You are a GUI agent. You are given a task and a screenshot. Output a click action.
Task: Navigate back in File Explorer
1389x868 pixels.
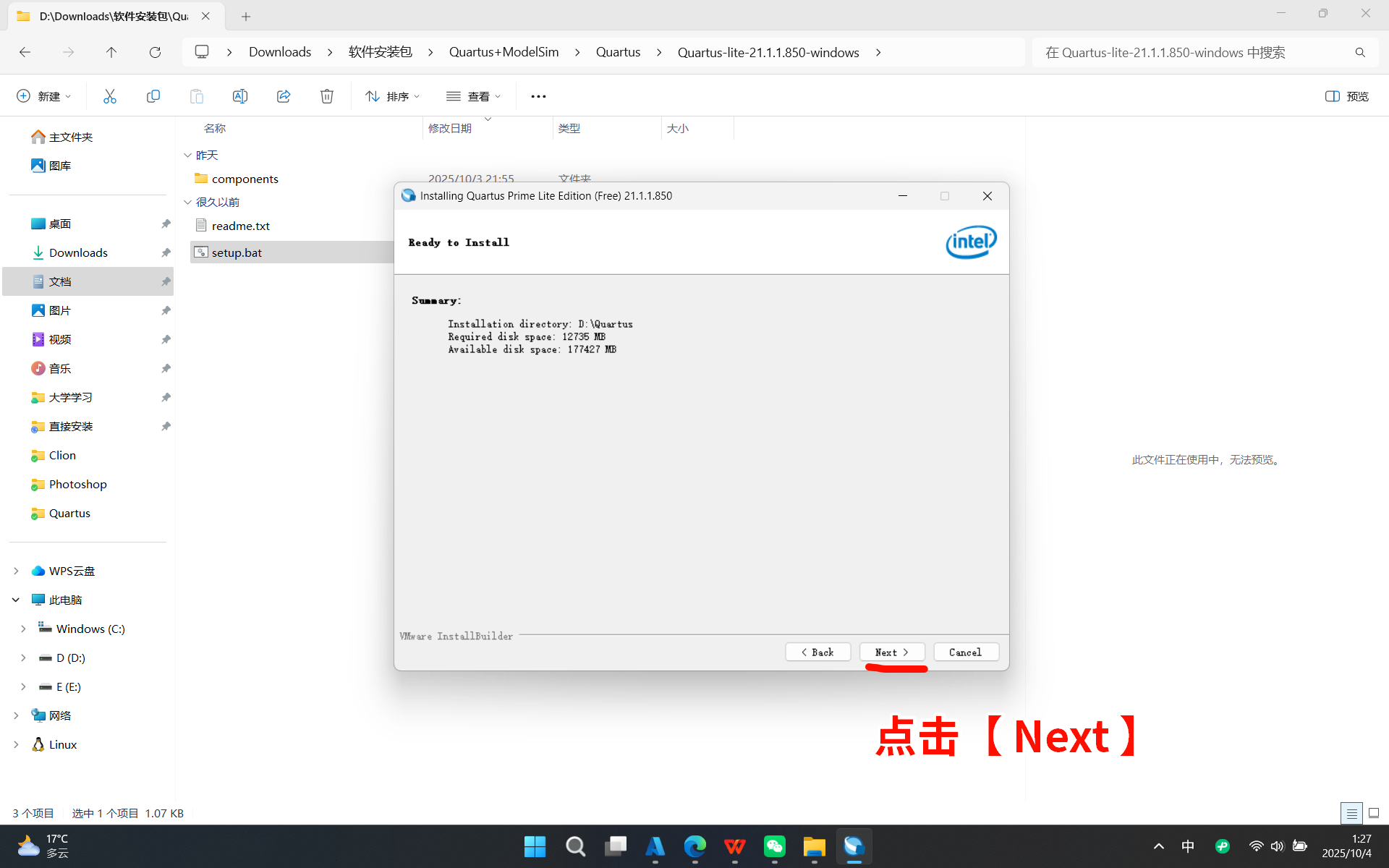click(x=25, y=52)
